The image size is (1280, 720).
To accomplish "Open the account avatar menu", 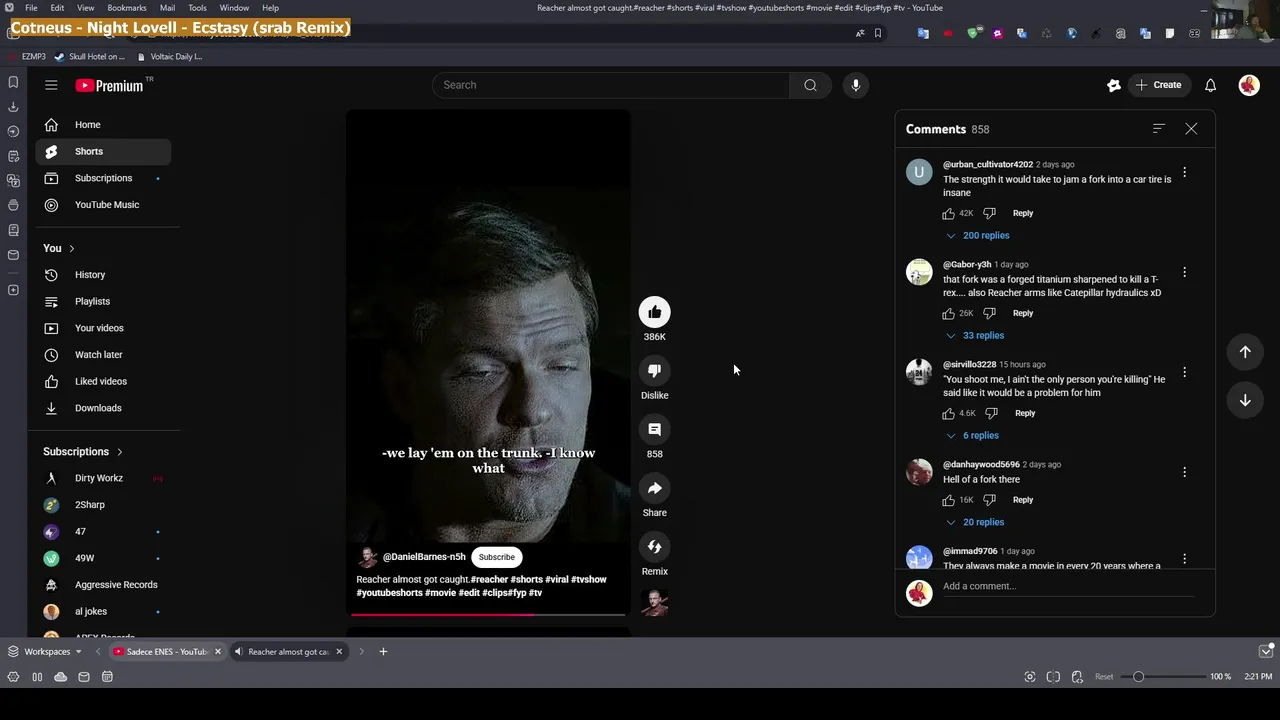I will (1249, 85).
